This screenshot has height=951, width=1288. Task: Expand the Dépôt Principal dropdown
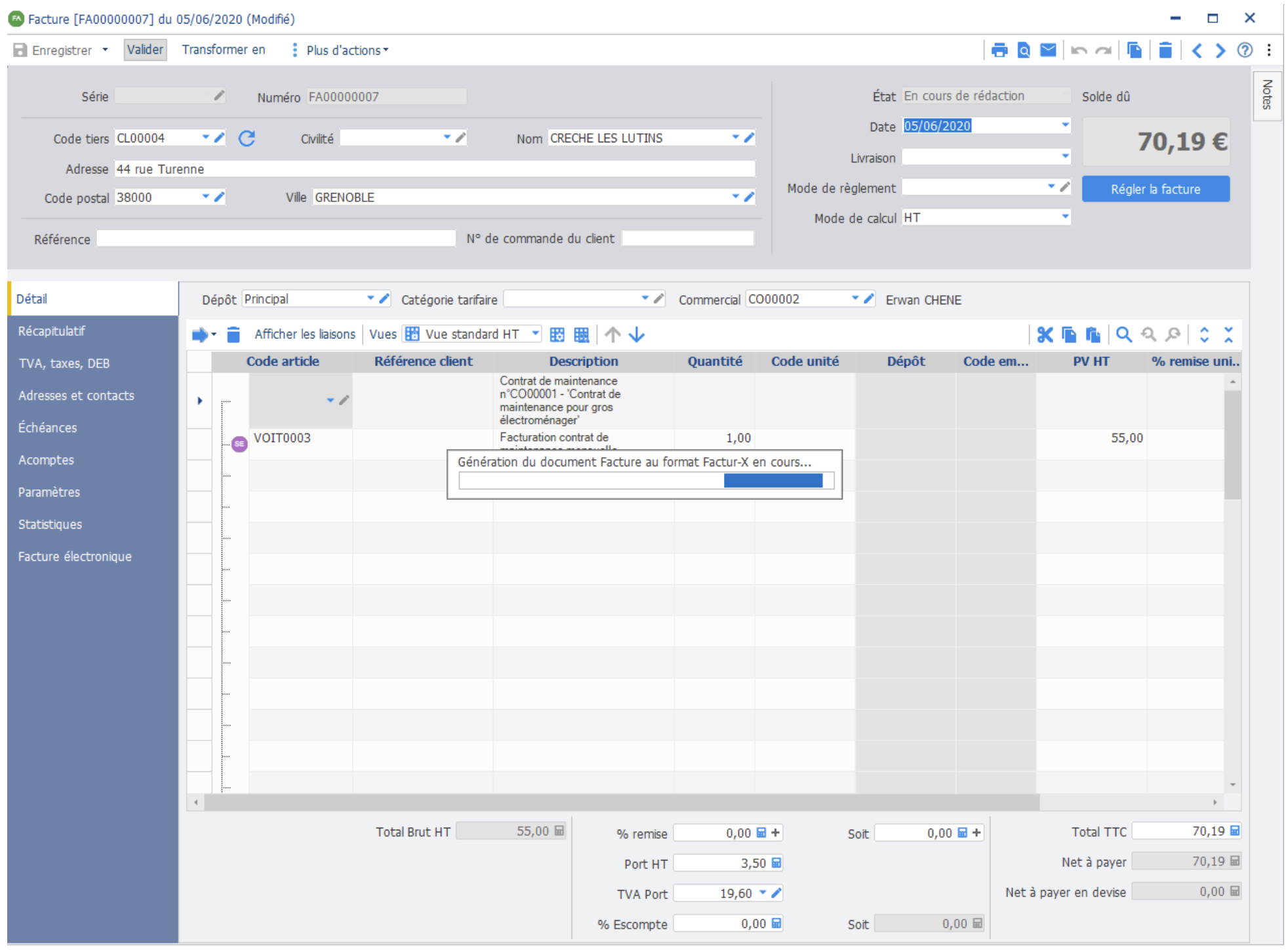coord(371,298)
